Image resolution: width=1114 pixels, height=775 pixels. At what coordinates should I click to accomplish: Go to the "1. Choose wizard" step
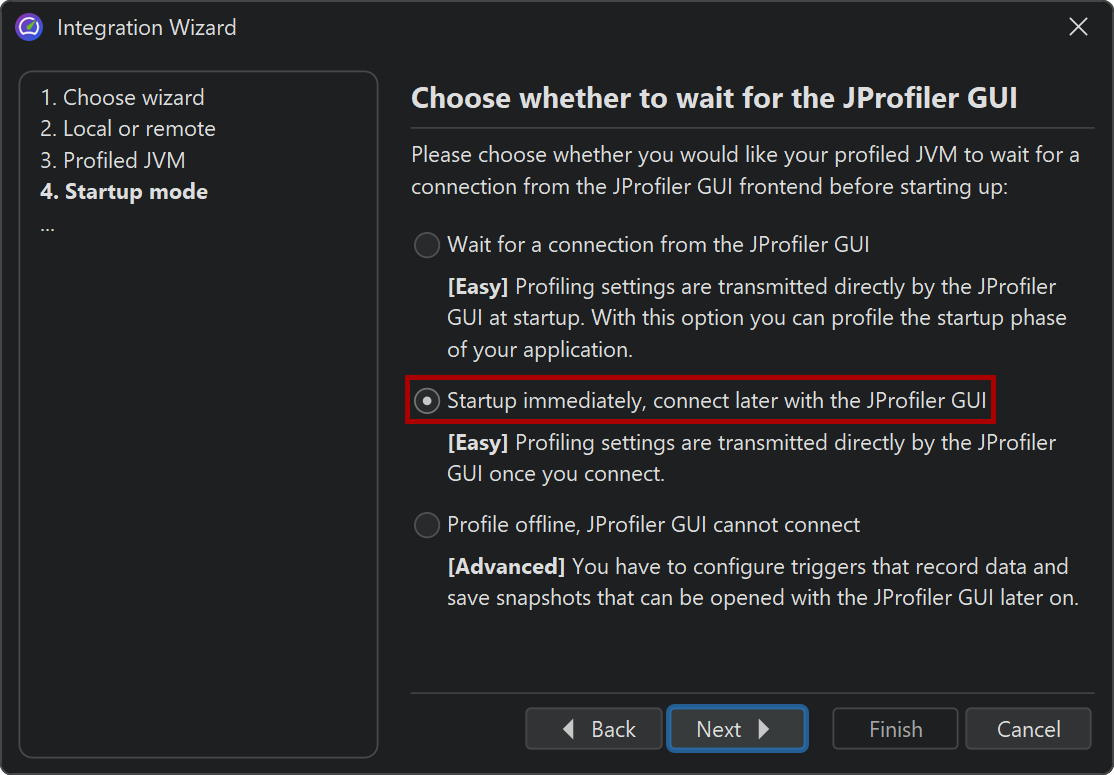click(122, 98)
